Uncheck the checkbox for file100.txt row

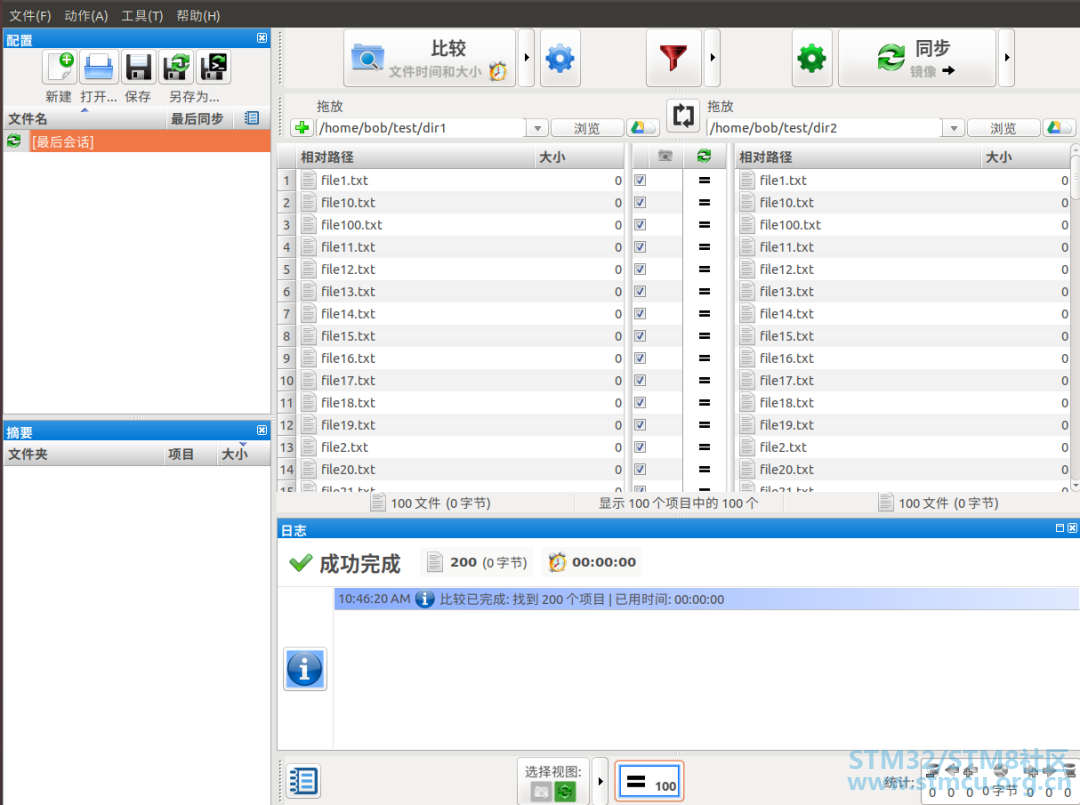pos(640,224)
